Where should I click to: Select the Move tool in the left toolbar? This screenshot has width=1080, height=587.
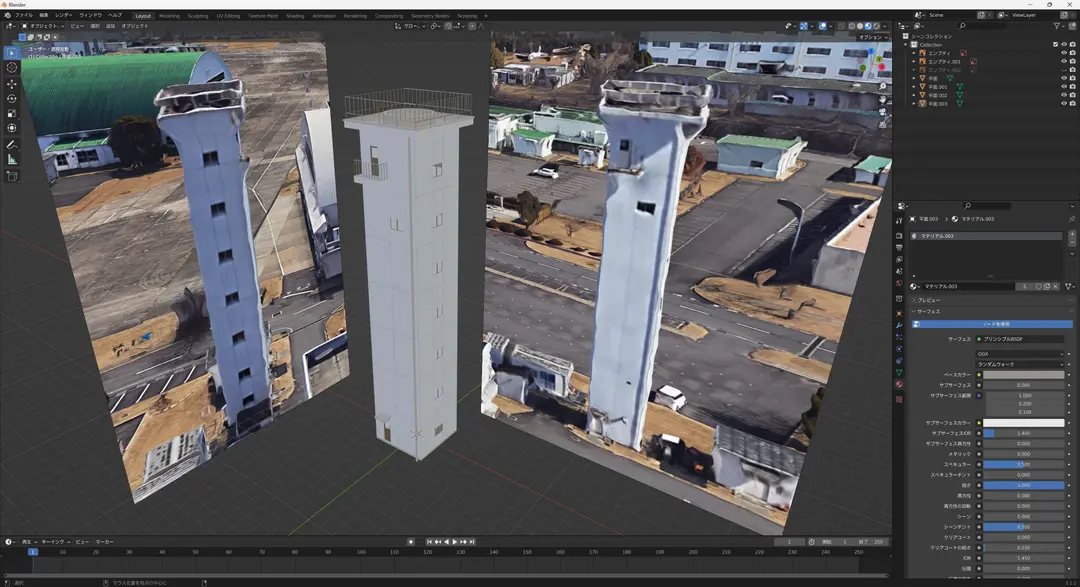click(12, 84)
